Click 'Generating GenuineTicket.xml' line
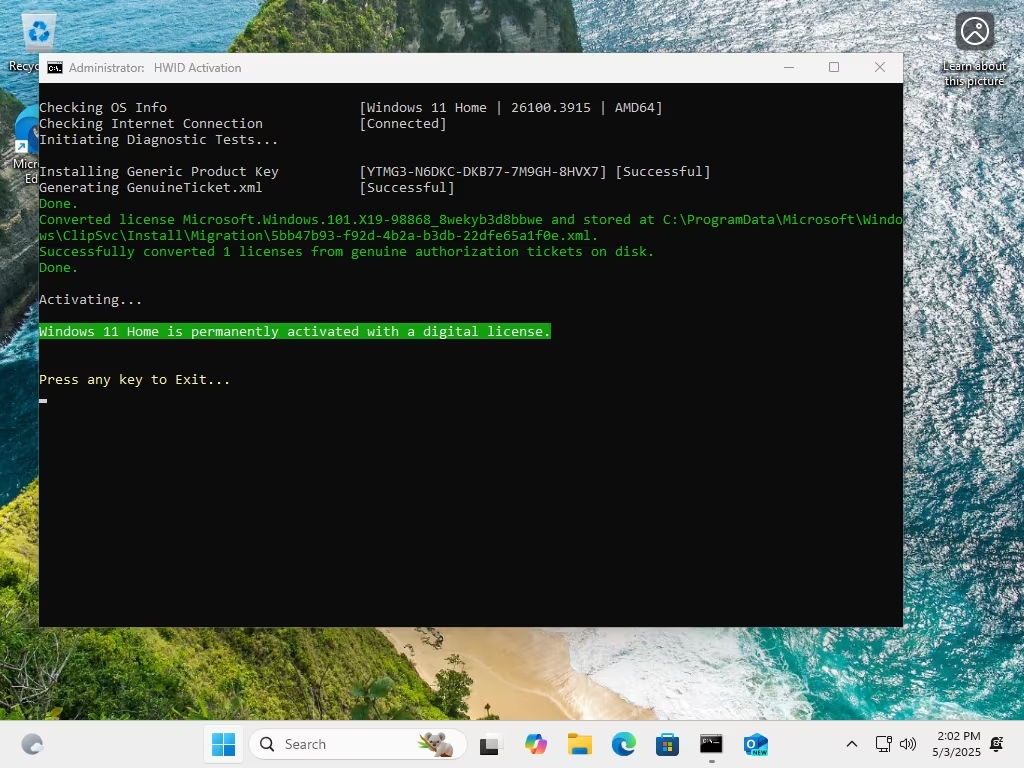 tap(151, 187)
